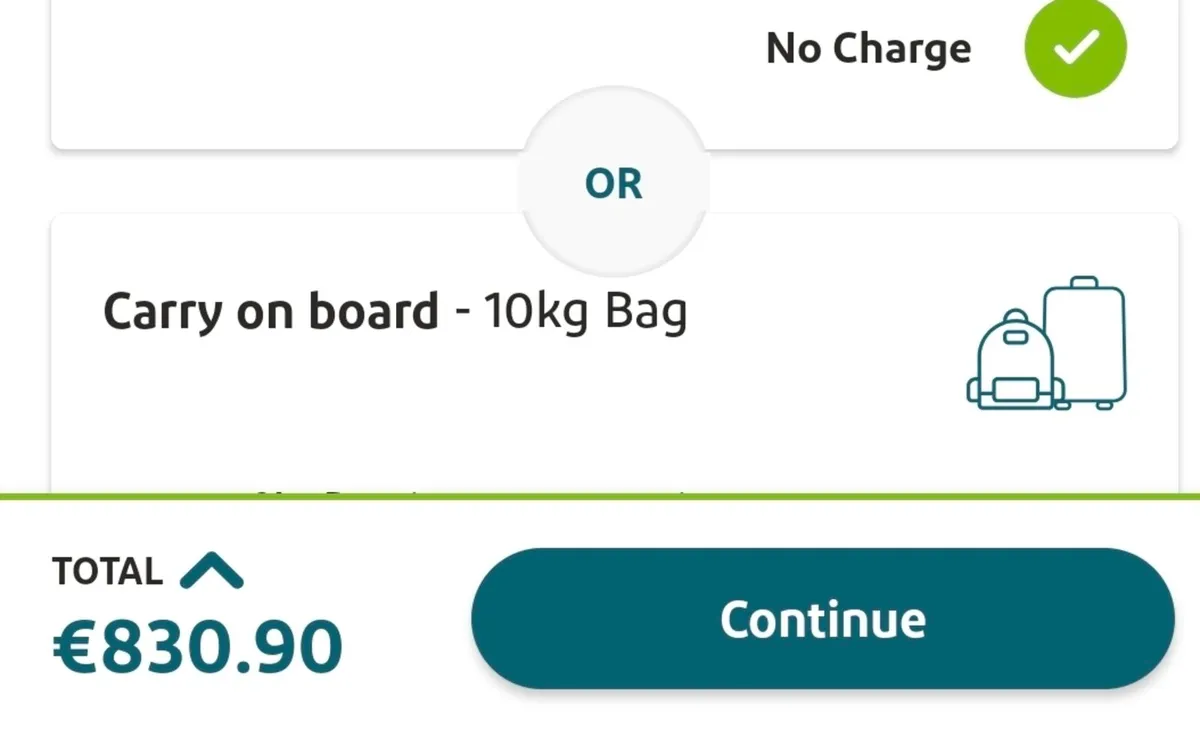Viewport: 1200px width, 736px height.
Task: Click the euro sign in the total price
Action: tap(76, 647)
